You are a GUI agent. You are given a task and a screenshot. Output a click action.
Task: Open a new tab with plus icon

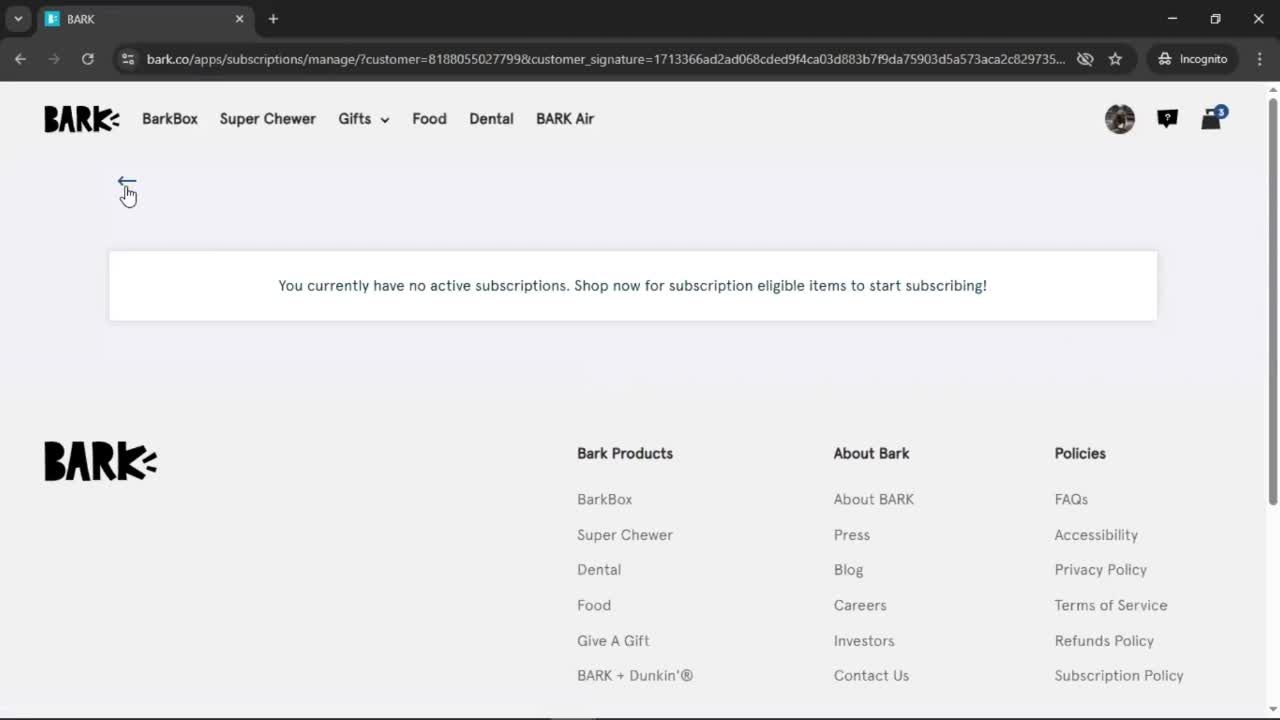click(x=273, y=19)
